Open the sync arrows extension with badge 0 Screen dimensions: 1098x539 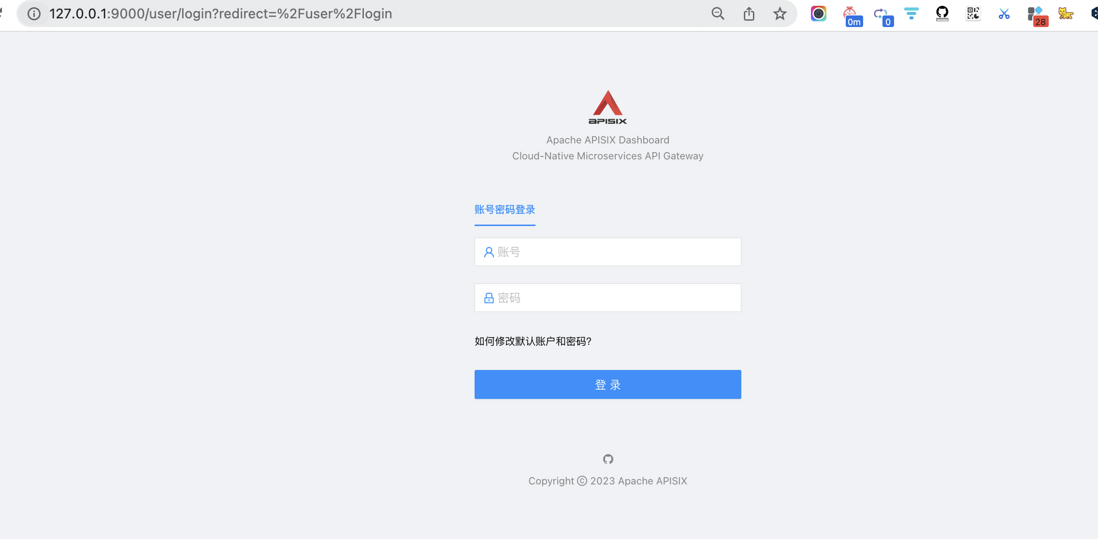(883, 15)
